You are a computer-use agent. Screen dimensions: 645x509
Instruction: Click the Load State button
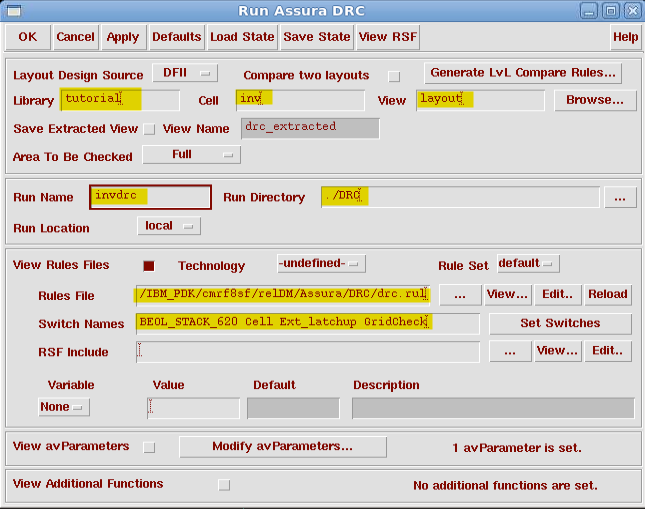pos(242,37)
